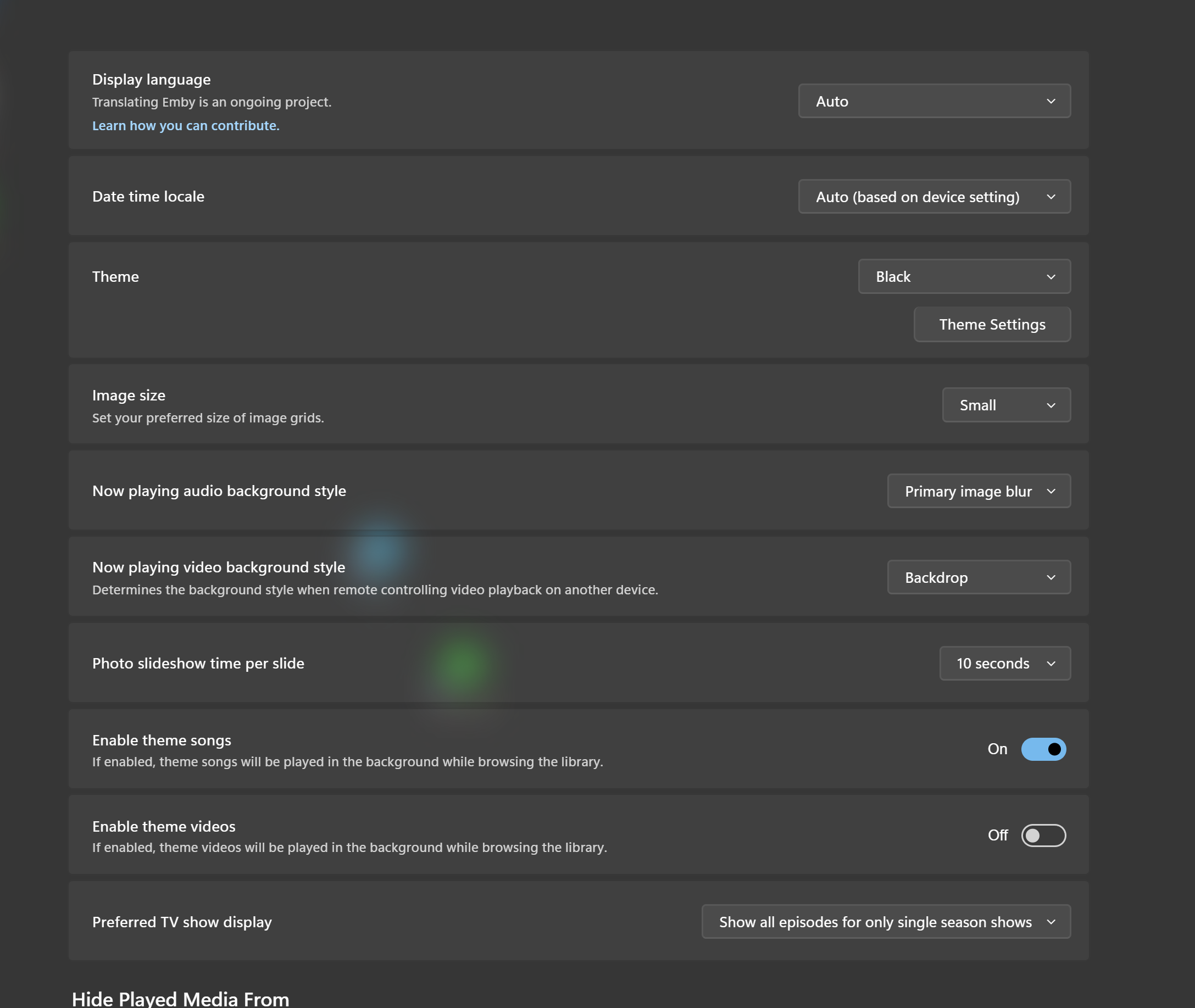Open the Now playing video background style selector
The image size is (1195, 1008).
(x=979, y=577)
